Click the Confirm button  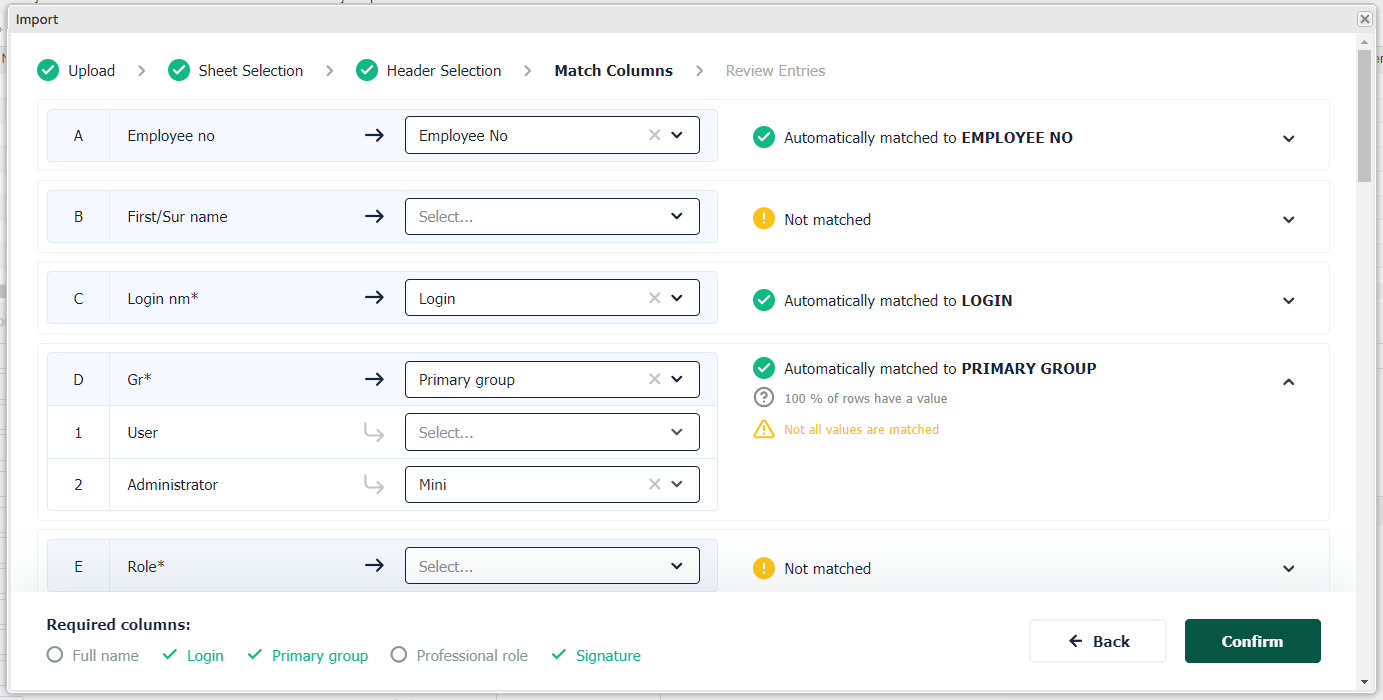[x=1252, y=641]
